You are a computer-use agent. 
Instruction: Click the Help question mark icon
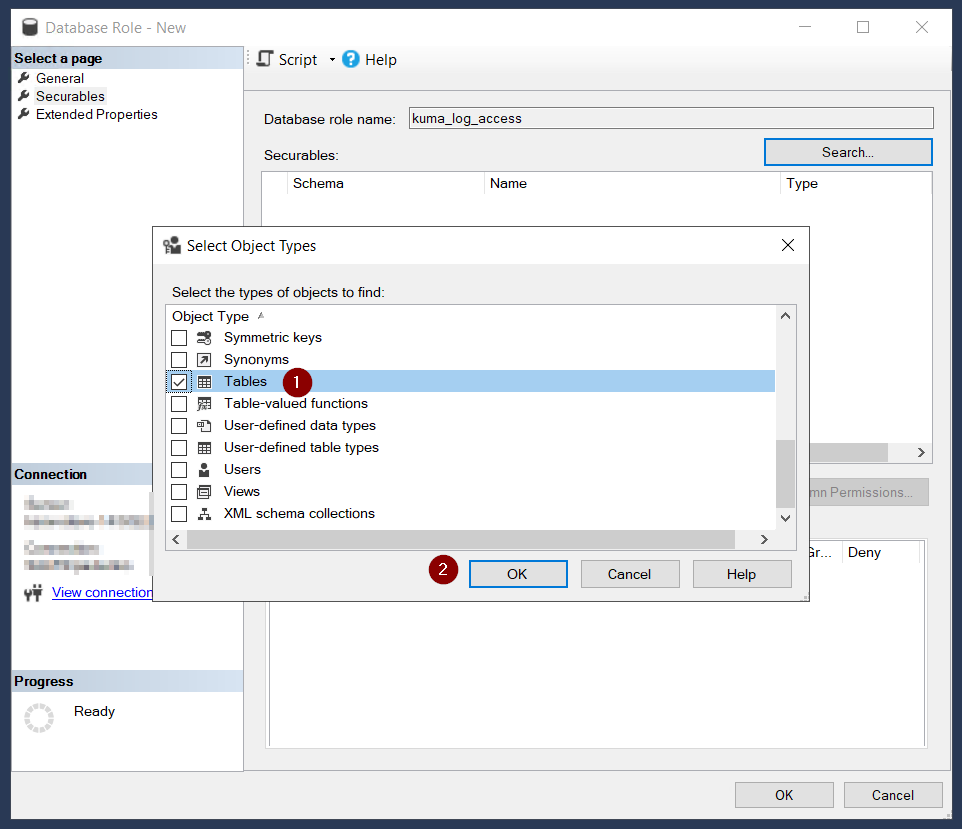351,60
